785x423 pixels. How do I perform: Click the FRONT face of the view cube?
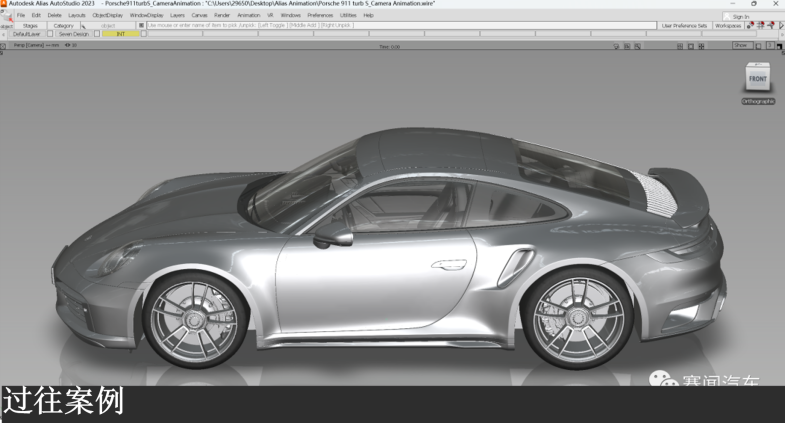pyautogui.click(x=758, y=78)
